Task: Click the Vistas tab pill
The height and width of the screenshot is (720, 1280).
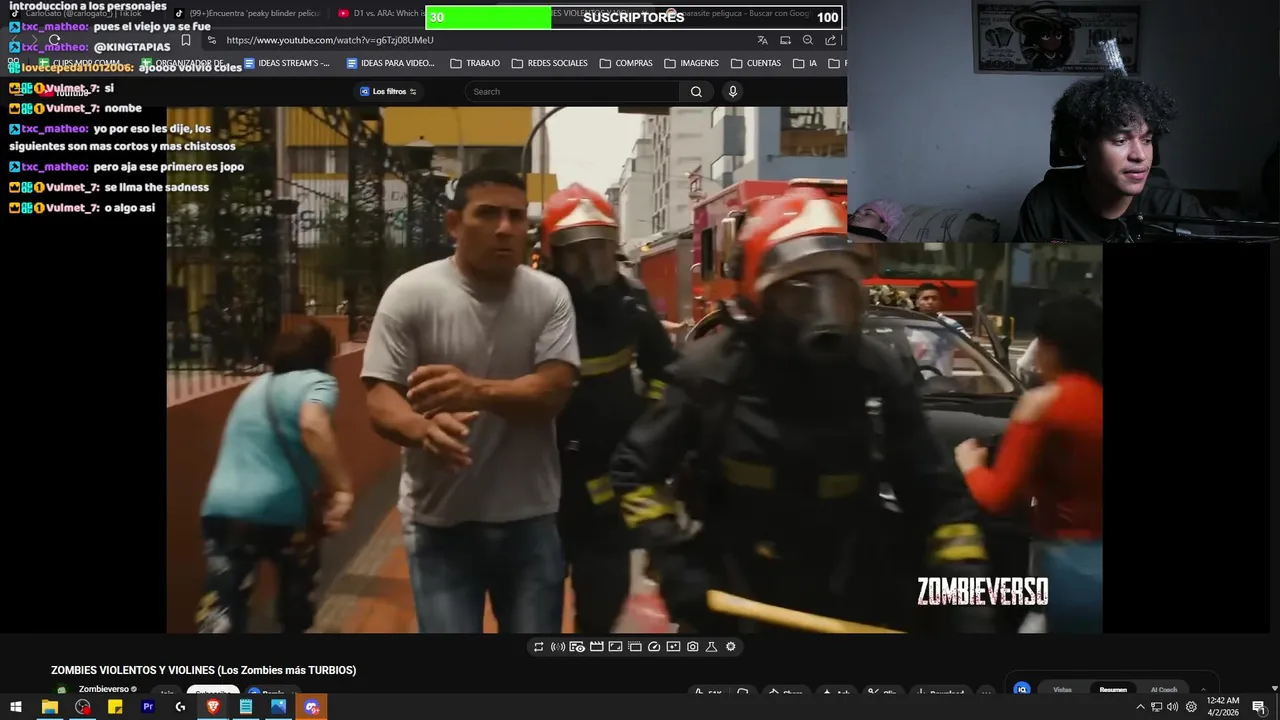Action: pos(1062,689)
